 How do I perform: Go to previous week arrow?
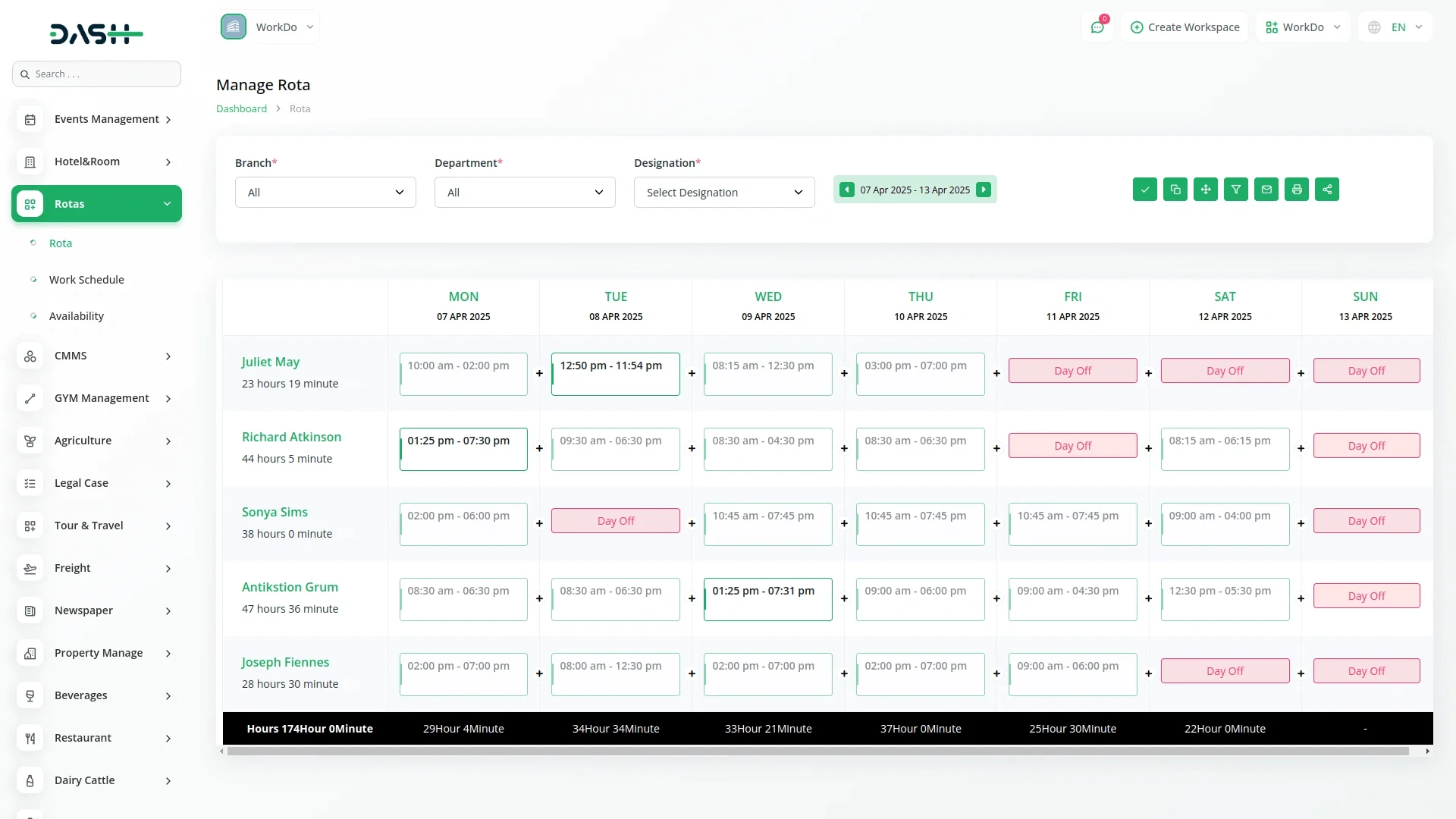[x=847, y=190]
